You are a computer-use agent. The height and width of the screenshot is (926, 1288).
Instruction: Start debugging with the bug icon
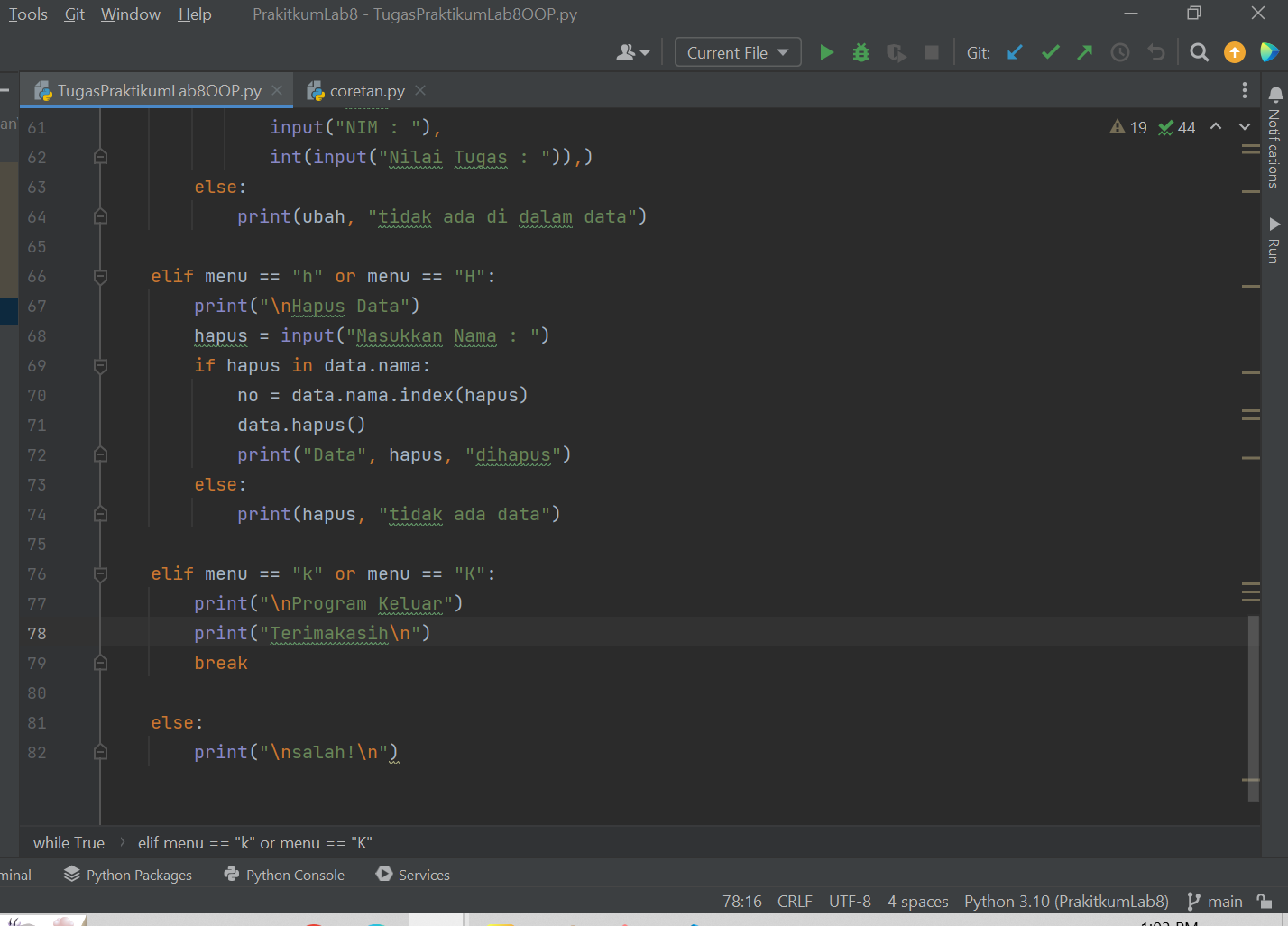(861, 52)
